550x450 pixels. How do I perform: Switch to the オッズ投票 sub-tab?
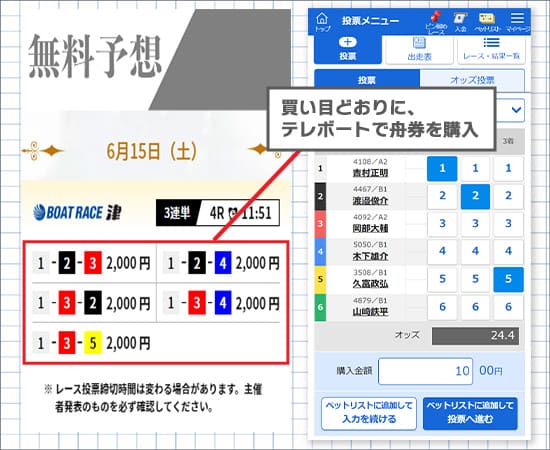472,79
